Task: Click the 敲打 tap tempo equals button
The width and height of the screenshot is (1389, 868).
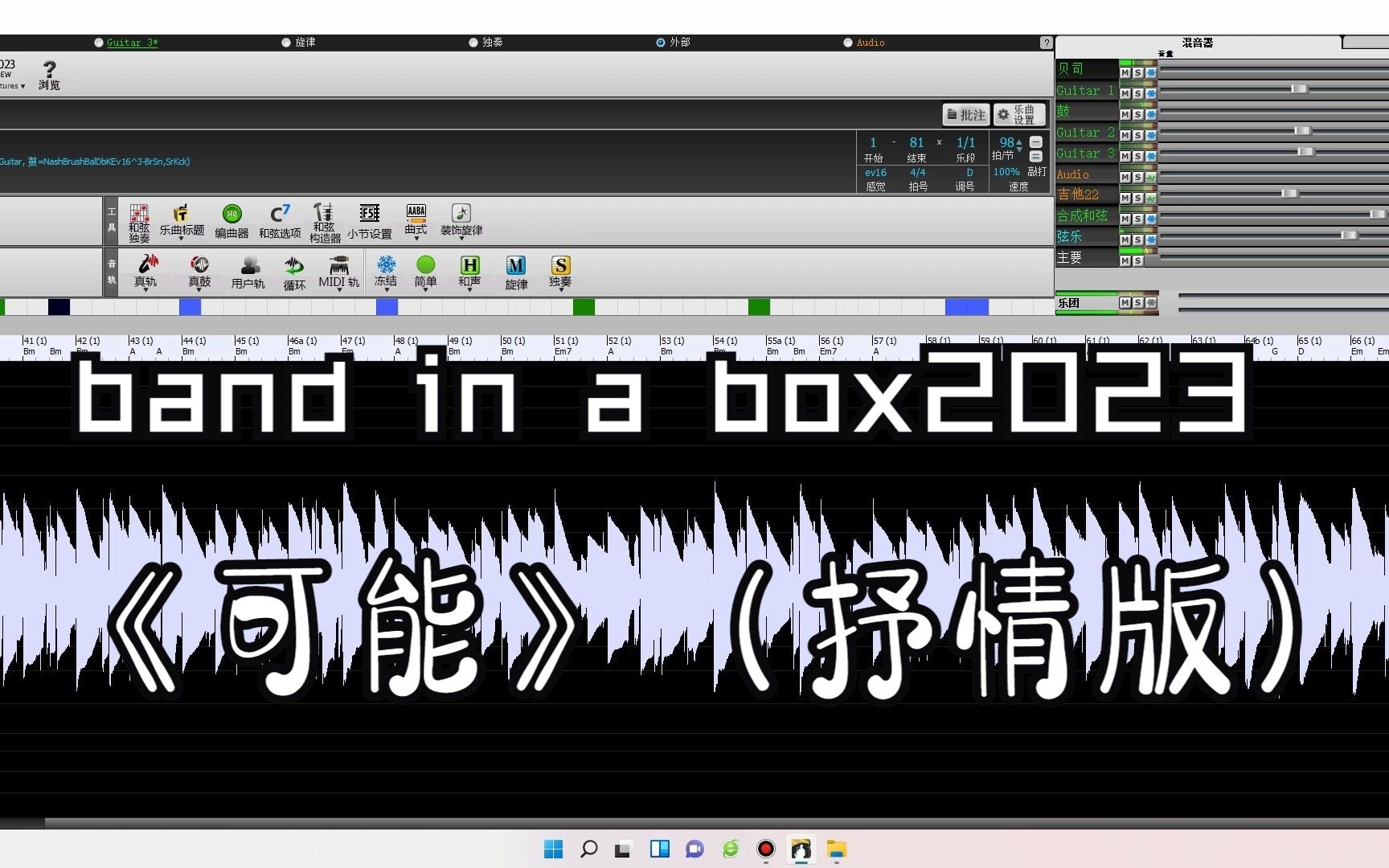Action: click(x=1036, y=157)
